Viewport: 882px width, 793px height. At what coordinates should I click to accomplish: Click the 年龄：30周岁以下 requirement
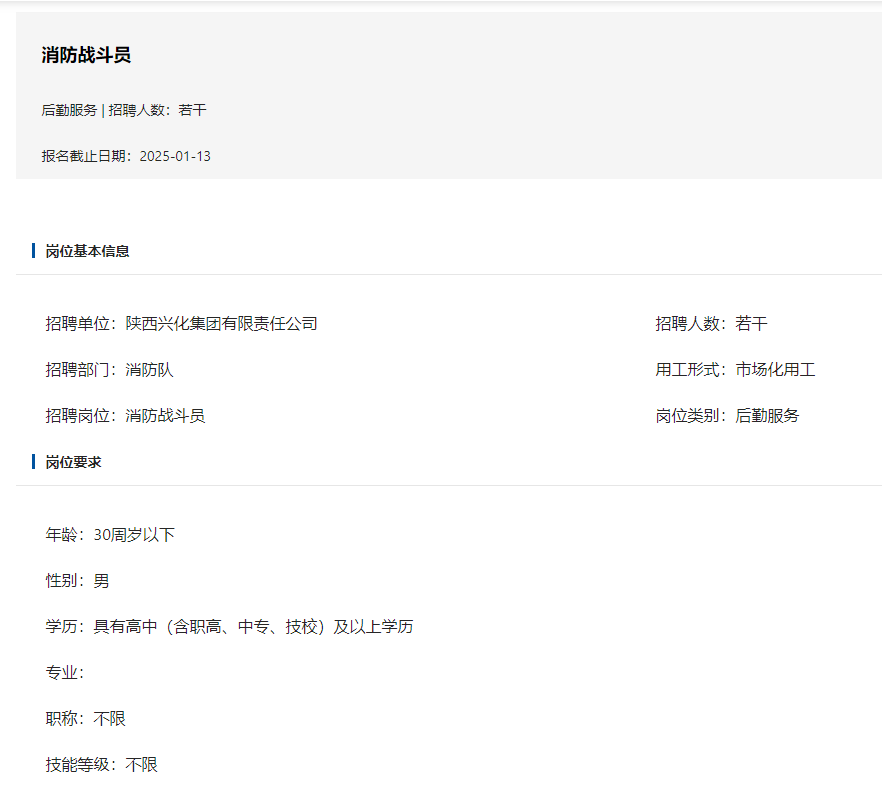pyautogui.click(x=110, y=535)
